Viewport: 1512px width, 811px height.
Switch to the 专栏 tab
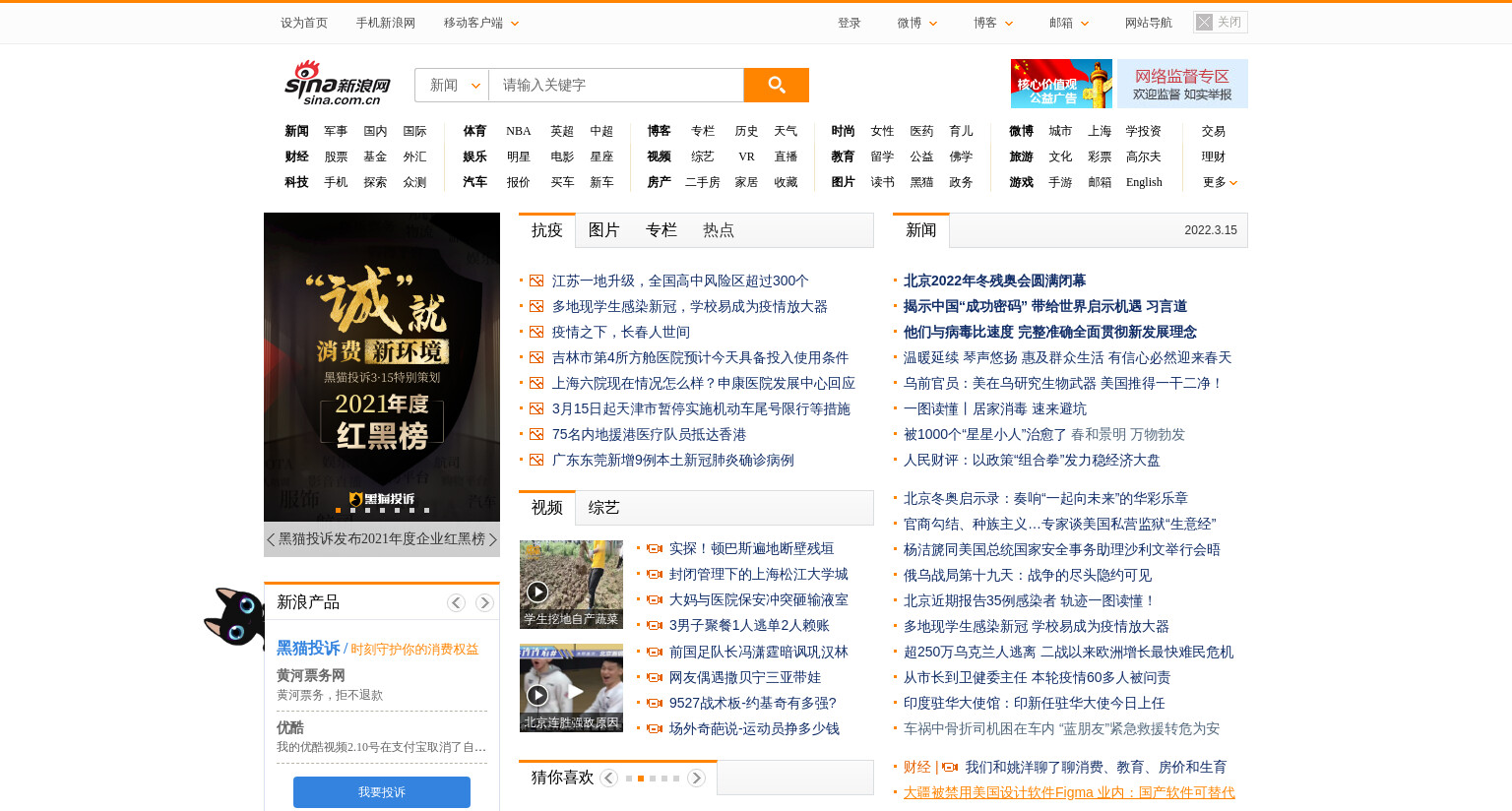pos(661,230)
